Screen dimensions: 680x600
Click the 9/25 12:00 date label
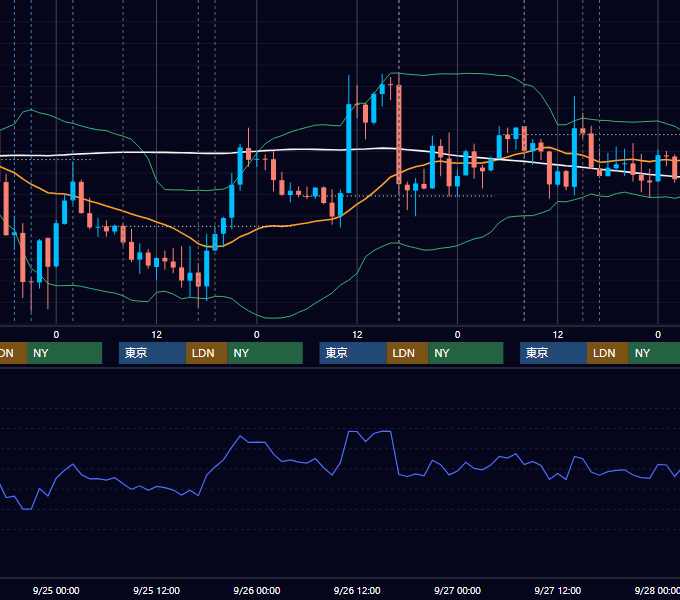tap(156, 590)
